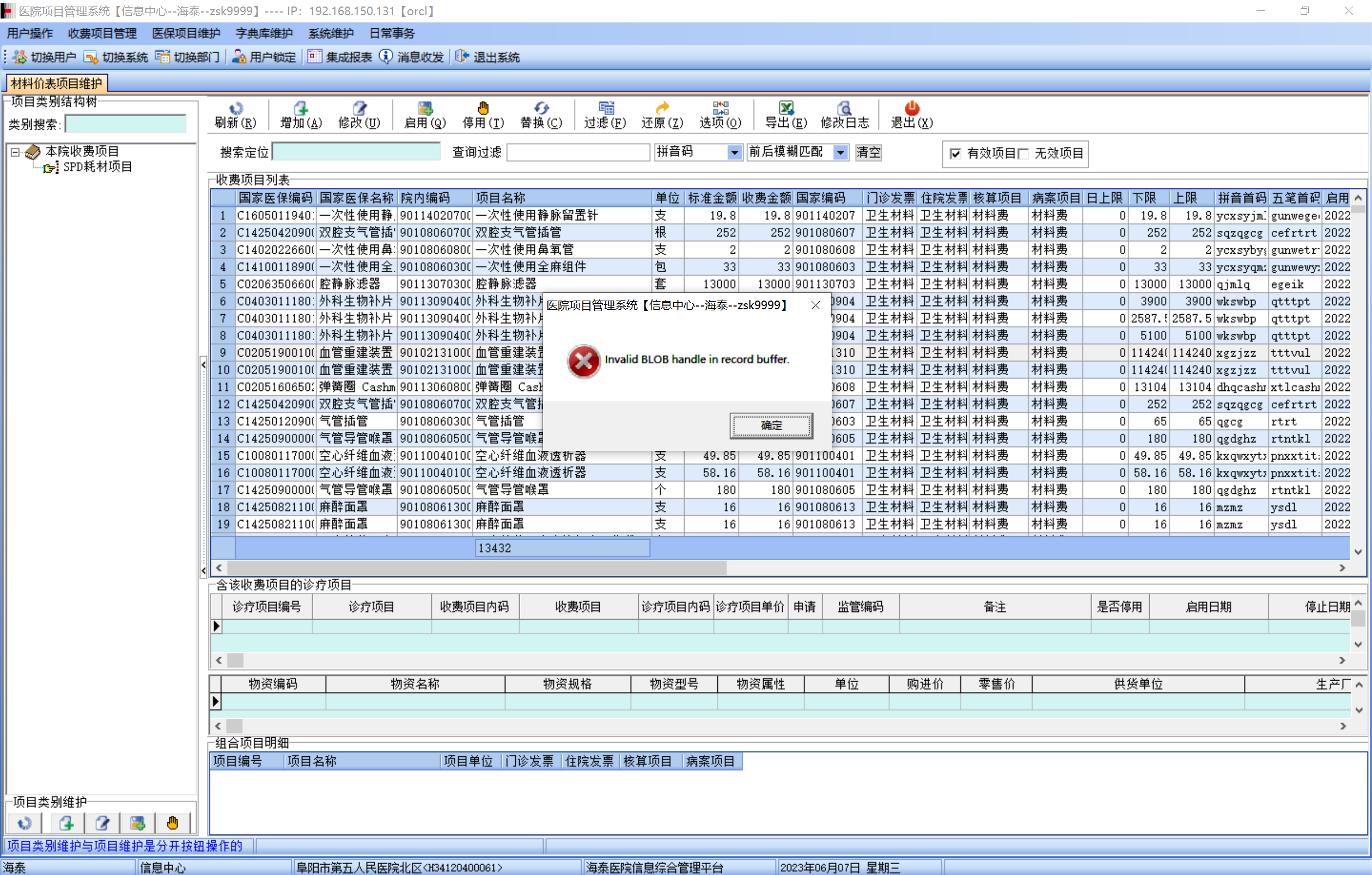This screenshot has width=1372, height=875.
Task: Click the 刷新(R) refresh icon
Action: pyautogui.click(x=235, y=108)
